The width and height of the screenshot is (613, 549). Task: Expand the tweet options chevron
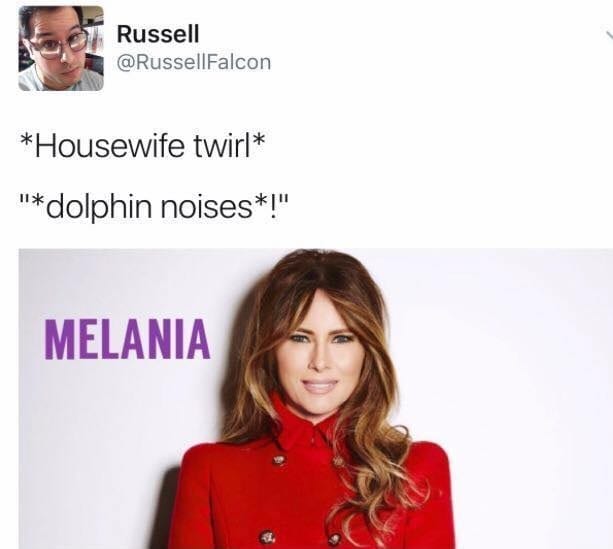[609, 36]
